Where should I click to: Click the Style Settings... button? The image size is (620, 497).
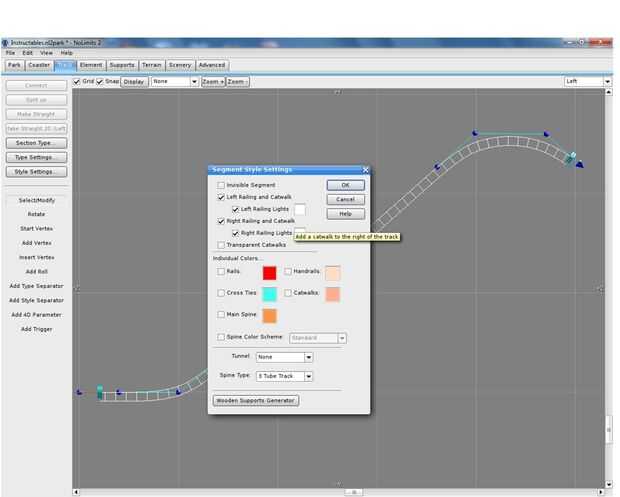click(36, 172)
